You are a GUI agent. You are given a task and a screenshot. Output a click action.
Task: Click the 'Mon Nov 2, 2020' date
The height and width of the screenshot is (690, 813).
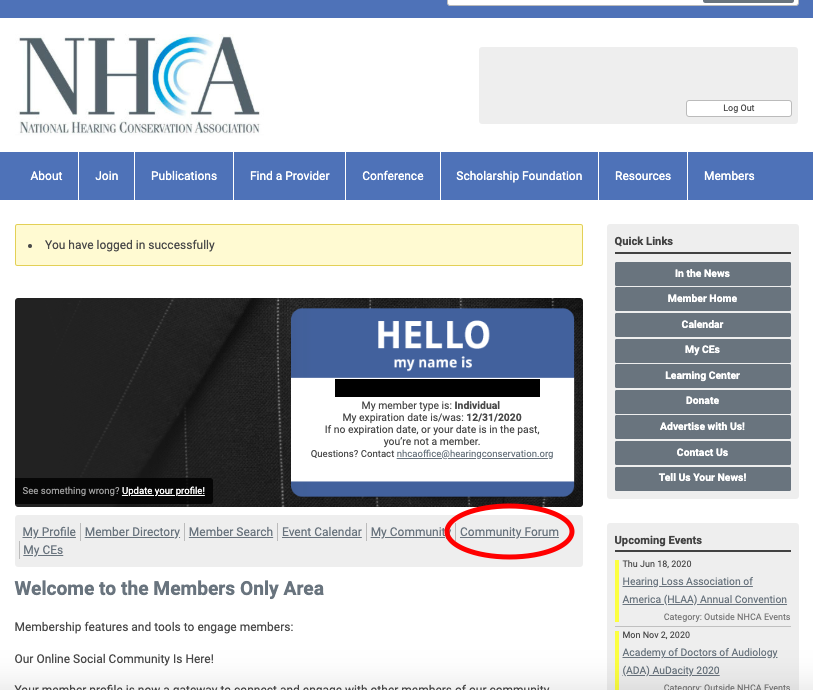coord(656,635)
